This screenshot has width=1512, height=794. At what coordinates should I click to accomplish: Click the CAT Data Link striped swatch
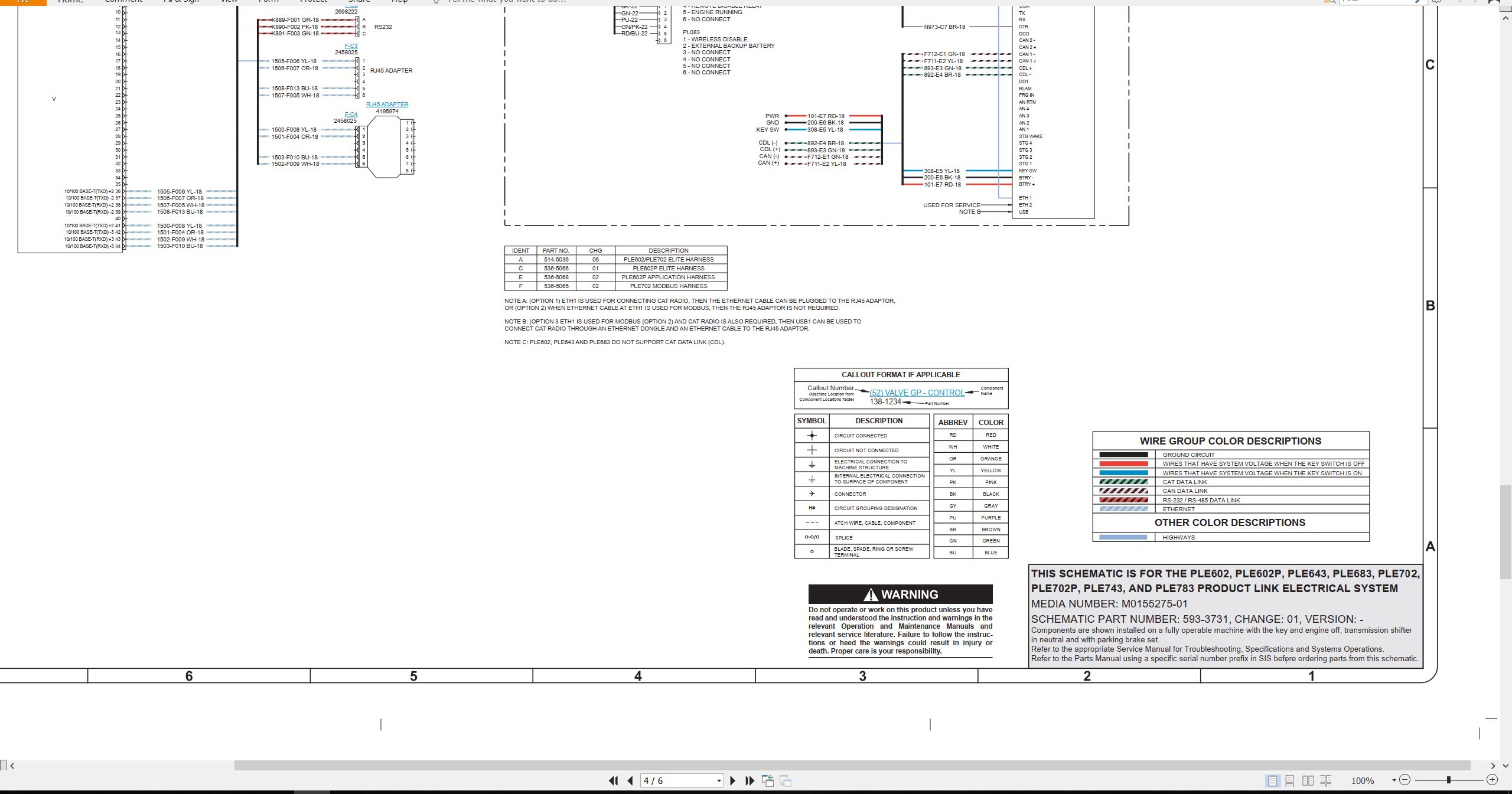pyautogui.click(x=1123, y=482)
